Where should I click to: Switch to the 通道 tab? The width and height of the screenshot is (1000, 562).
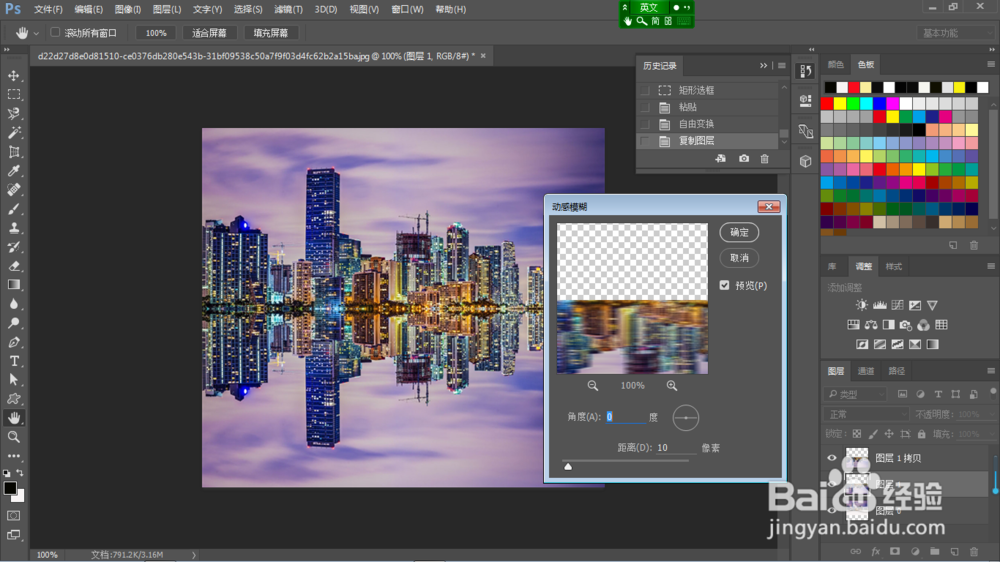[865, 371]
